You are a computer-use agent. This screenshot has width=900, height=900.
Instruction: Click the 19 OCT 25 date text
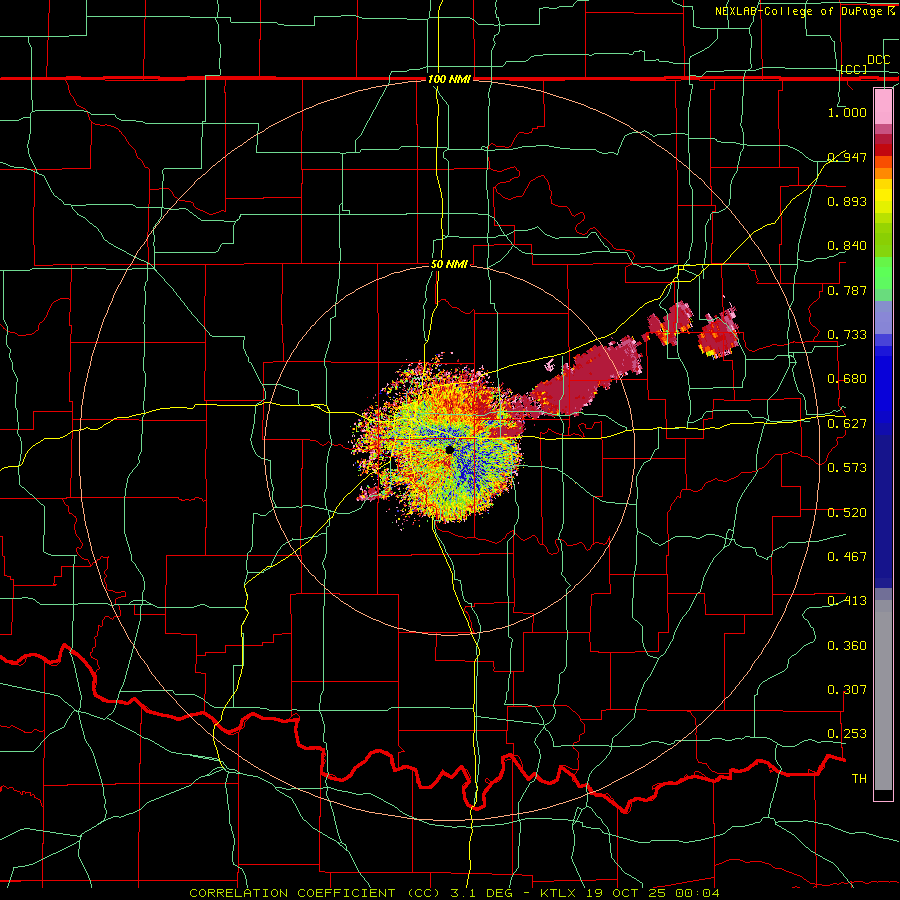coord(629,893)
